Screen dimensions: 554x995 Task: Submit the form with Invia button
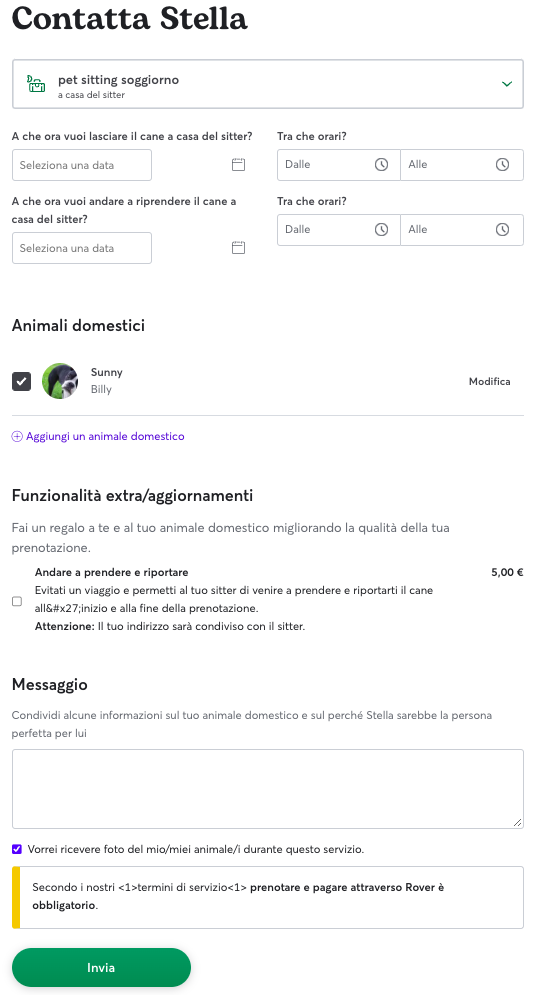tap(102, 968)
